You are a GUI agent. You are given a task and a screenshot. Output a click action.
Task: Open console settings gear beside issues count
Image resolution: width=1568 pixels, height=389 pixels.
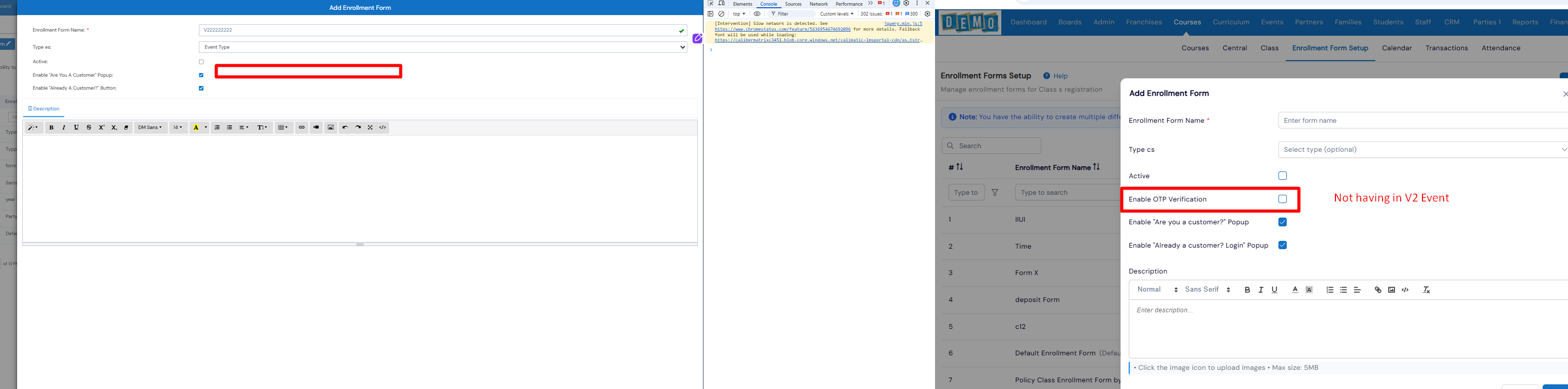pos(928,14)
